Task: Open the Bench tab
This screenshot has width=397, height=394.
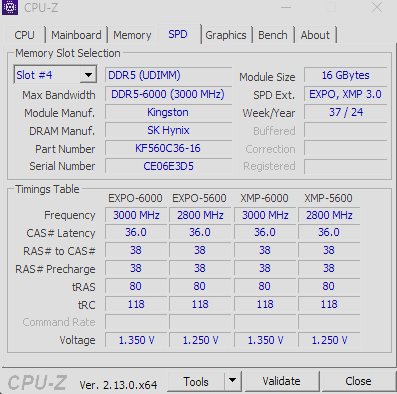Action: point(273,35)
